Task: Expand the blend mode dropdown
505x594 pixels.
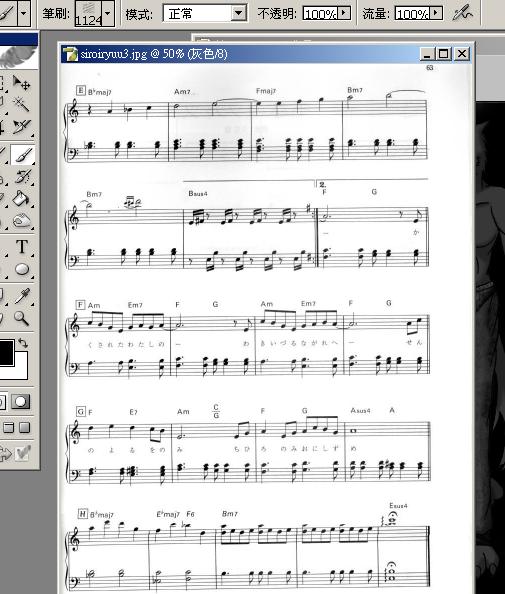Action: (x=238, y=14)
